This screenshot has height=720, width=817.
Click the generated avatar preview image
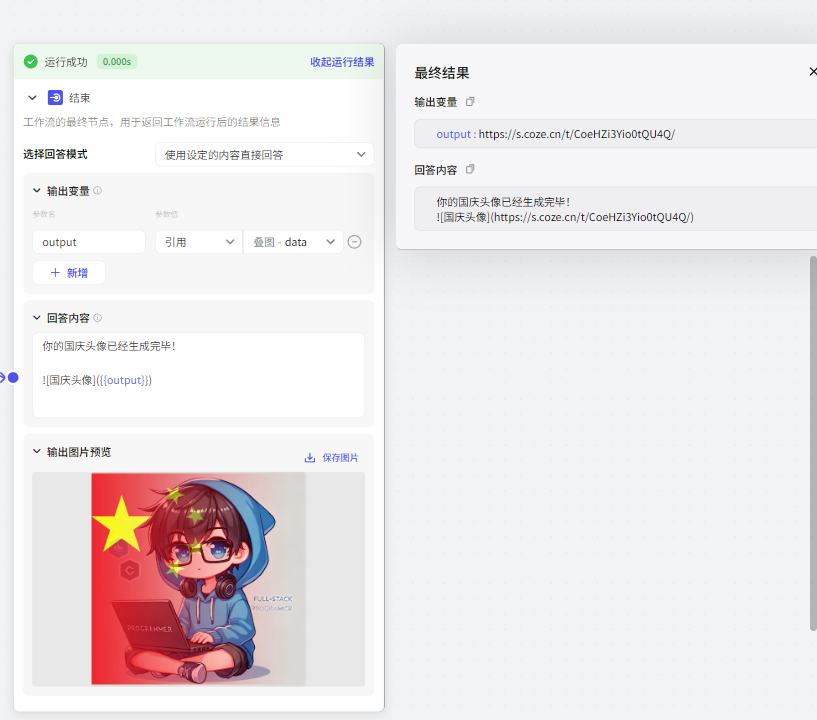(199, 579)
